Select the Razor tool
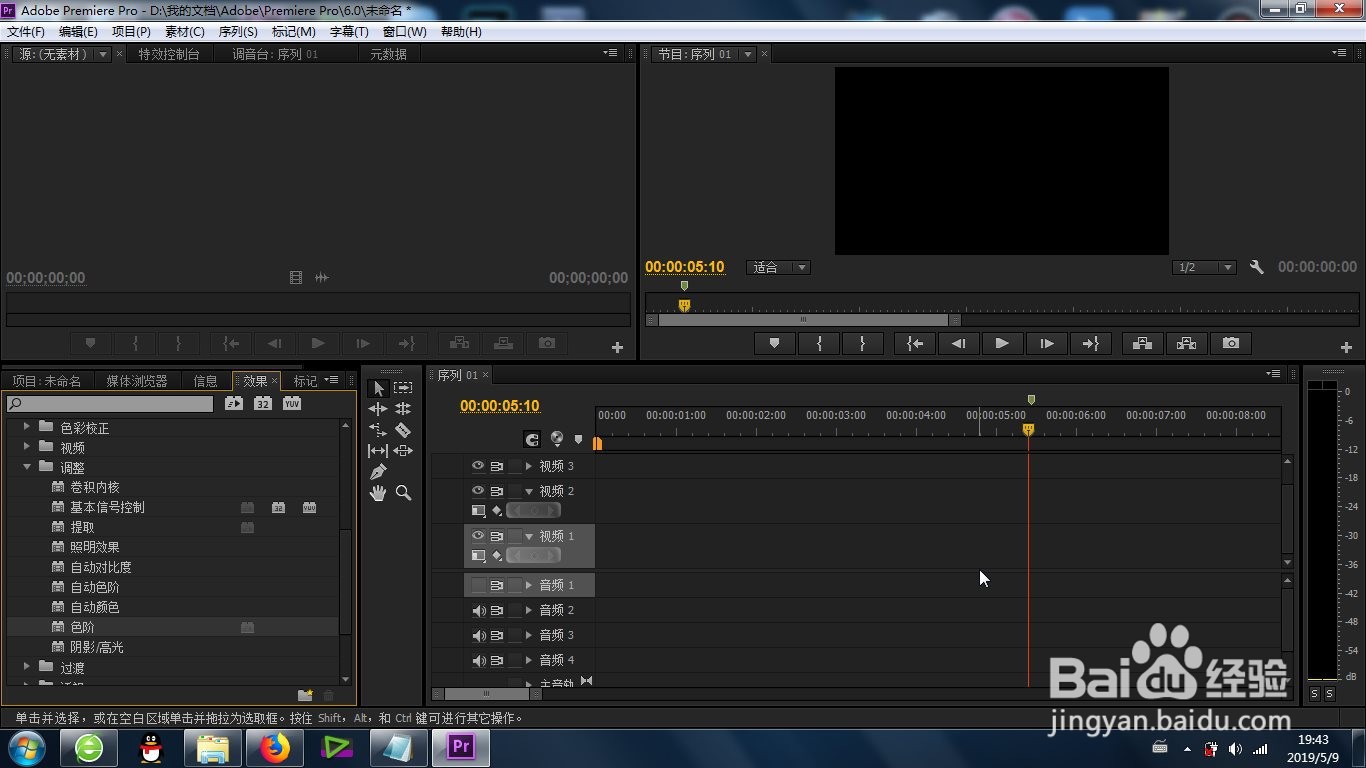Screen dimensions: 1366x768 (x=403, y=430)
